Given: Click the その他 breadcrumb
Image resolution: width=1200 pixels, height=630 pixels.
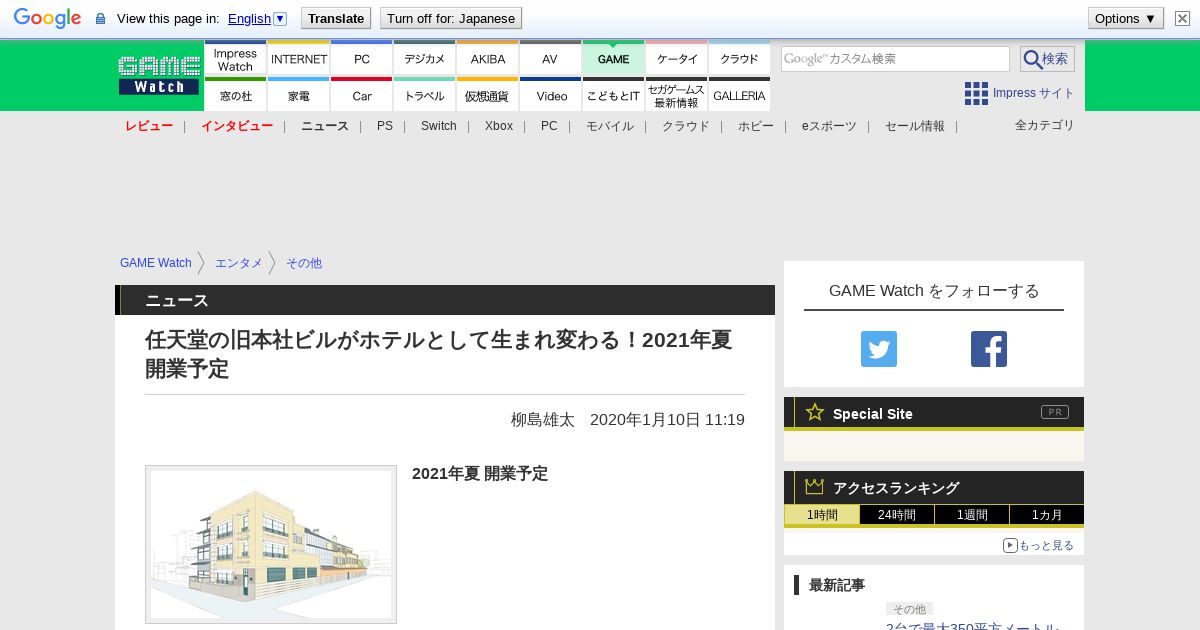Looking at the screenshot, I should coord(304,263).
